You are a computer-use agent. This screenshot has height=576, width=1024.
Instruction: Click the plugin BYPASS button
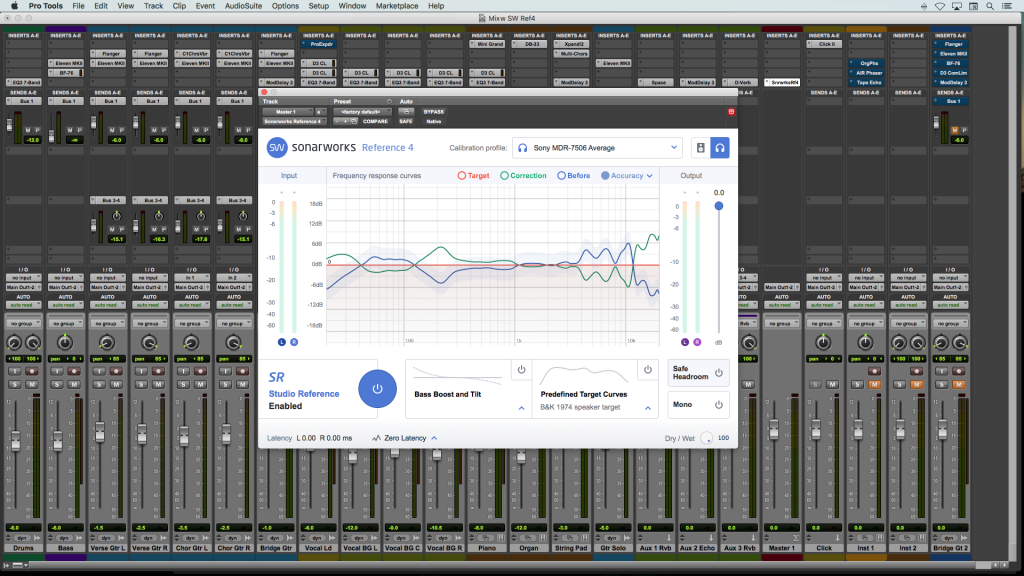pos(433,112)
